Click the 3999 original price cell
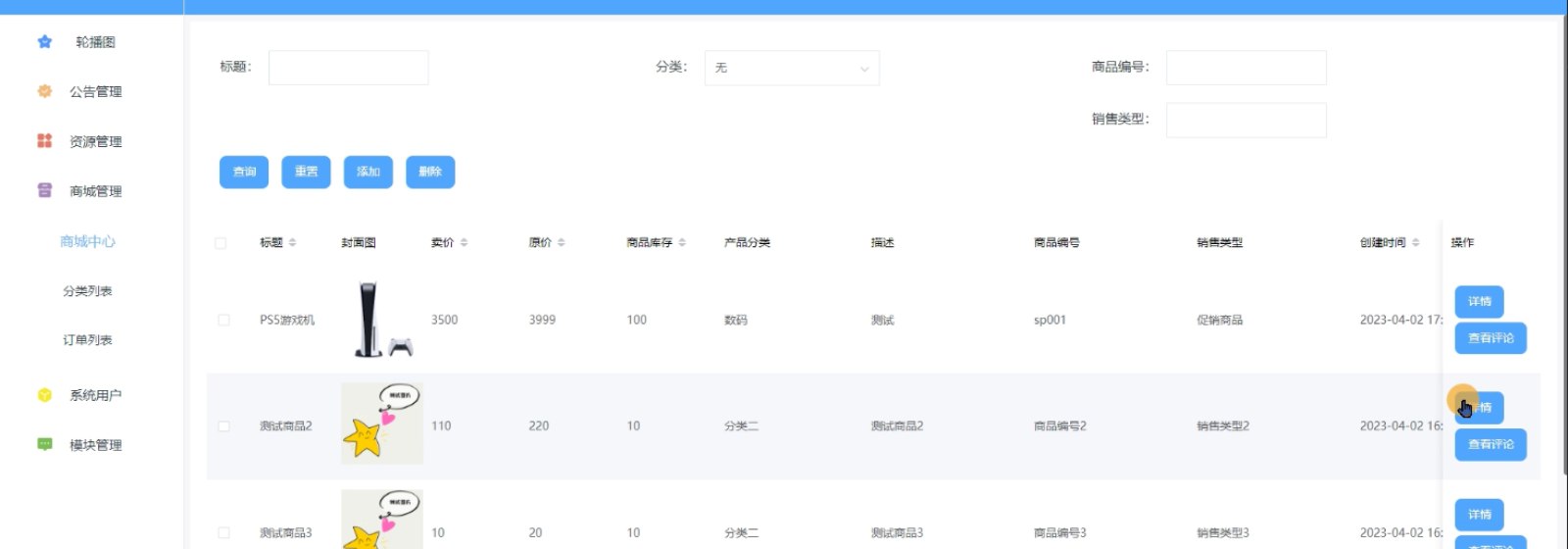1568x549 pixels. pos(542,320)
